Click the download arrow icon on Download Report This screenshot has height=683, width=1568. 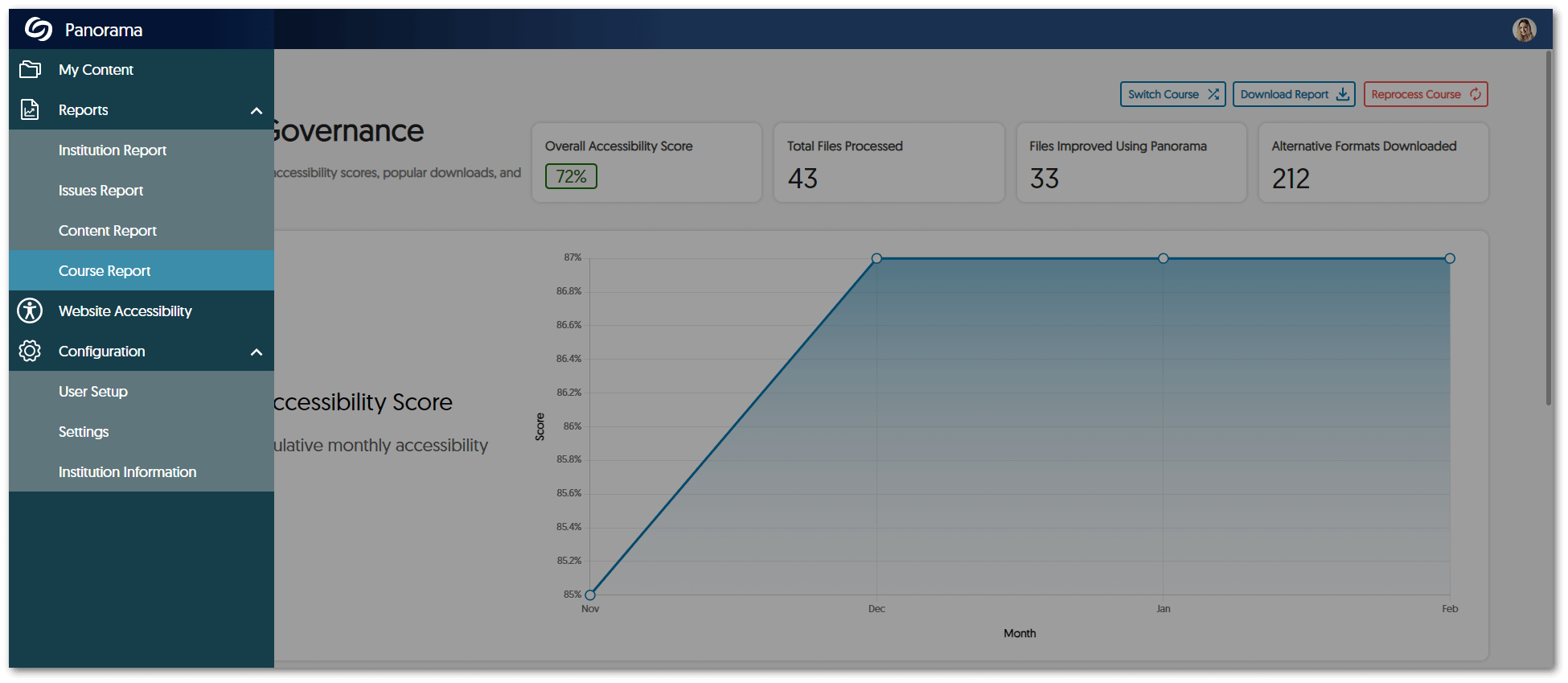(x=1342, y=94)
